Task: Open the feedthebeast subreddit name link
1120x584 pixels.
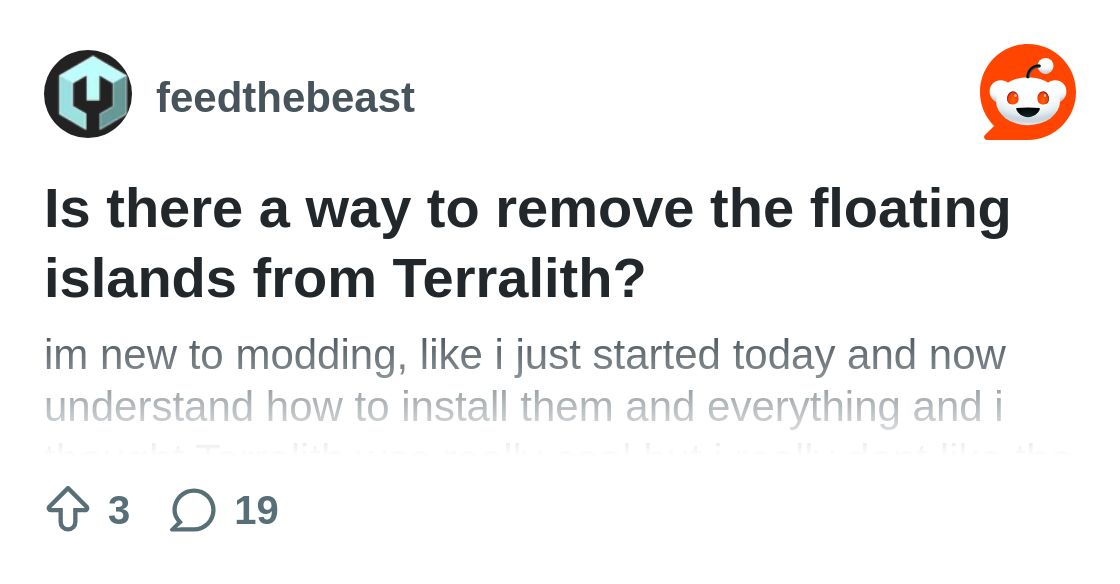Action: 285,98
